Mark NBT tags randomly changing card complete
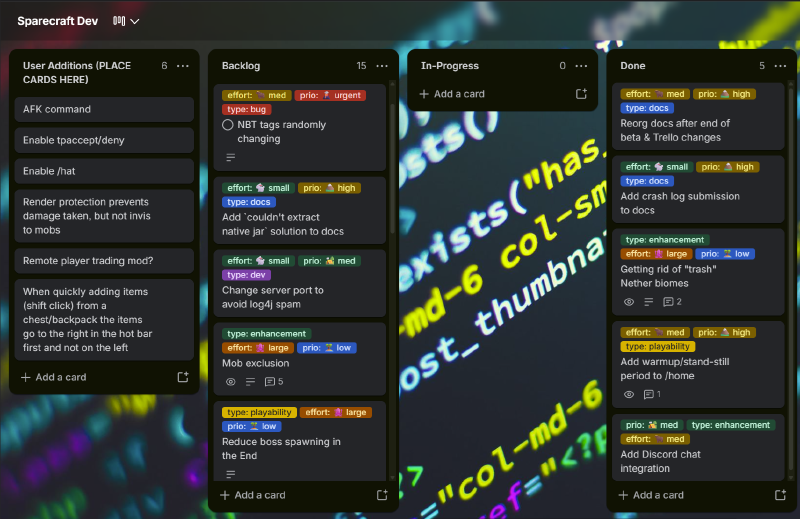Viewport: 800px width, 519px height. coord(228,125)
